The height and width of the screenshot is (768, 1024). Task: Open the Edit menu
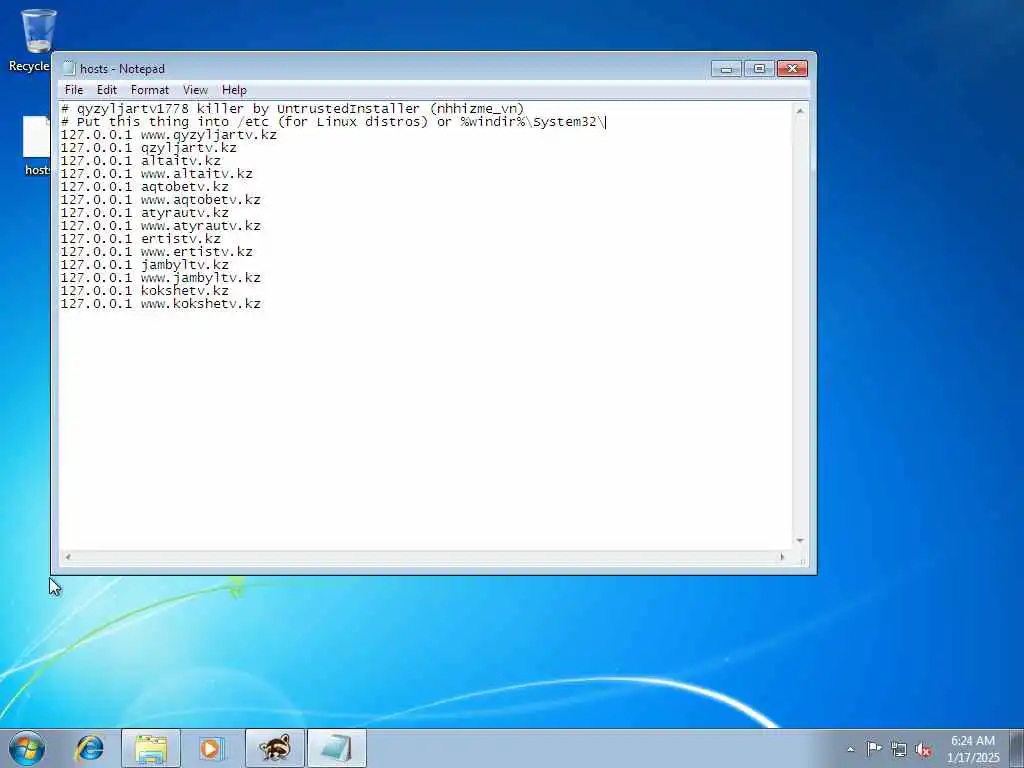point(106,90)
